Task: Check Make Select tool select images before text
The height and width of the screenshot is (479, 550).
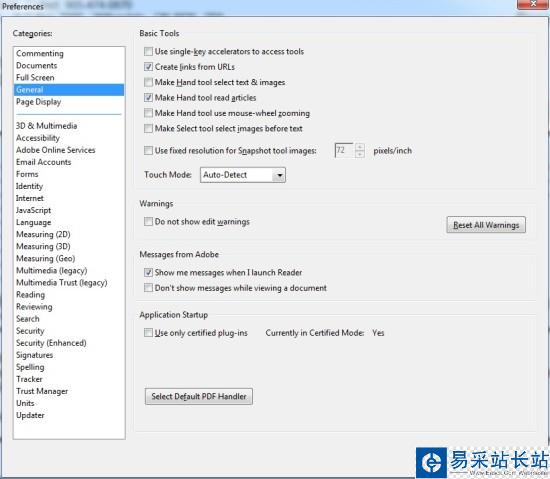Action: [148, 128]
